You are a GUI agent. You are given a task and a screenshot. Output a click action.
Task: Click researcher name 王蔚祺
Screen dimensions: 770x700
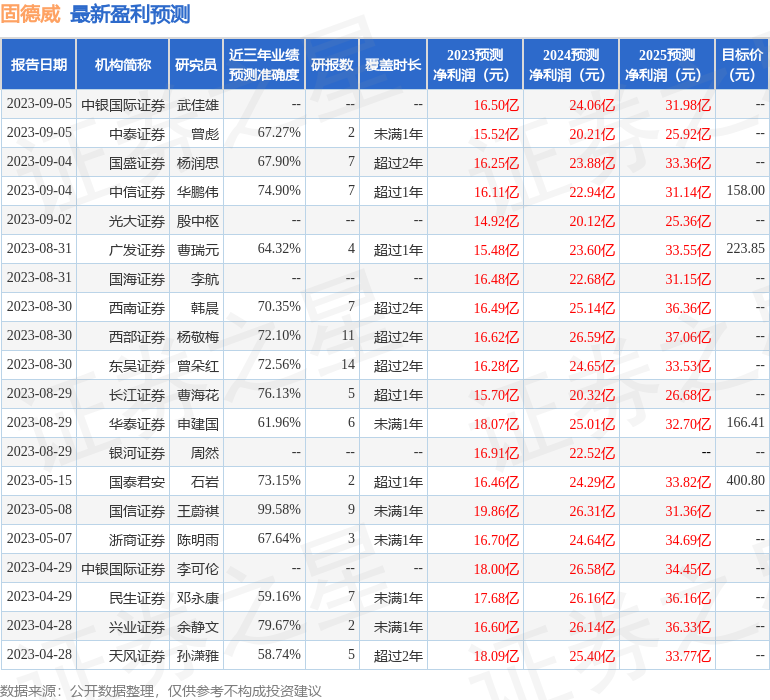pyautogui.click(x=198, y=511)
